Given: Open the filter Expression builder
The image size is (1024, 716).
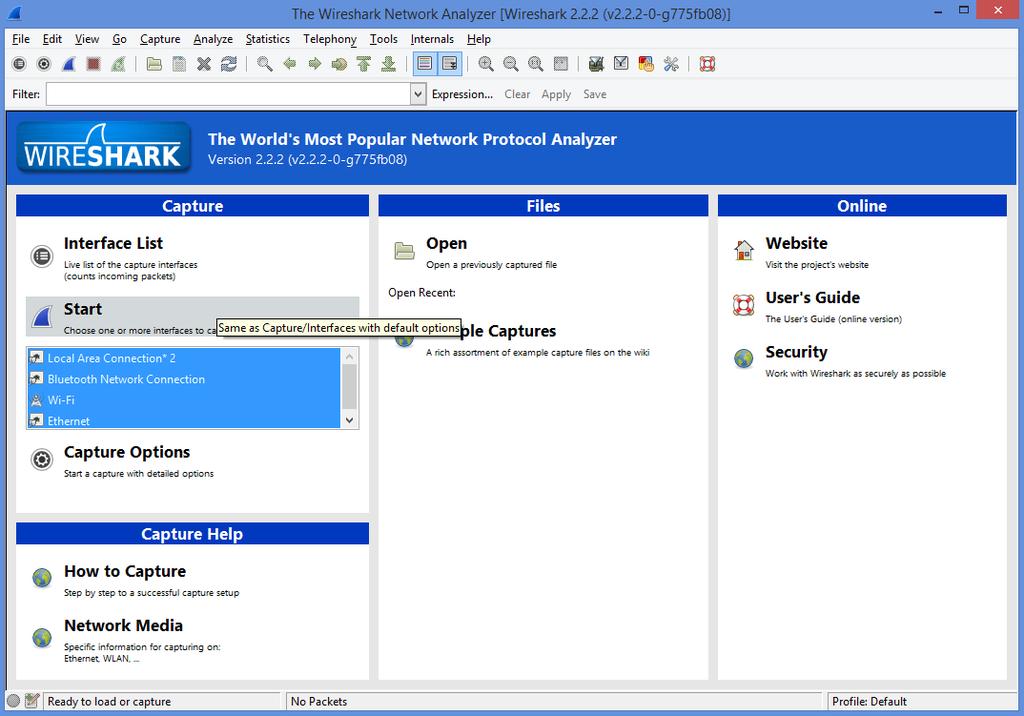Looking at the screenshot, I should (x=462, y=94).
